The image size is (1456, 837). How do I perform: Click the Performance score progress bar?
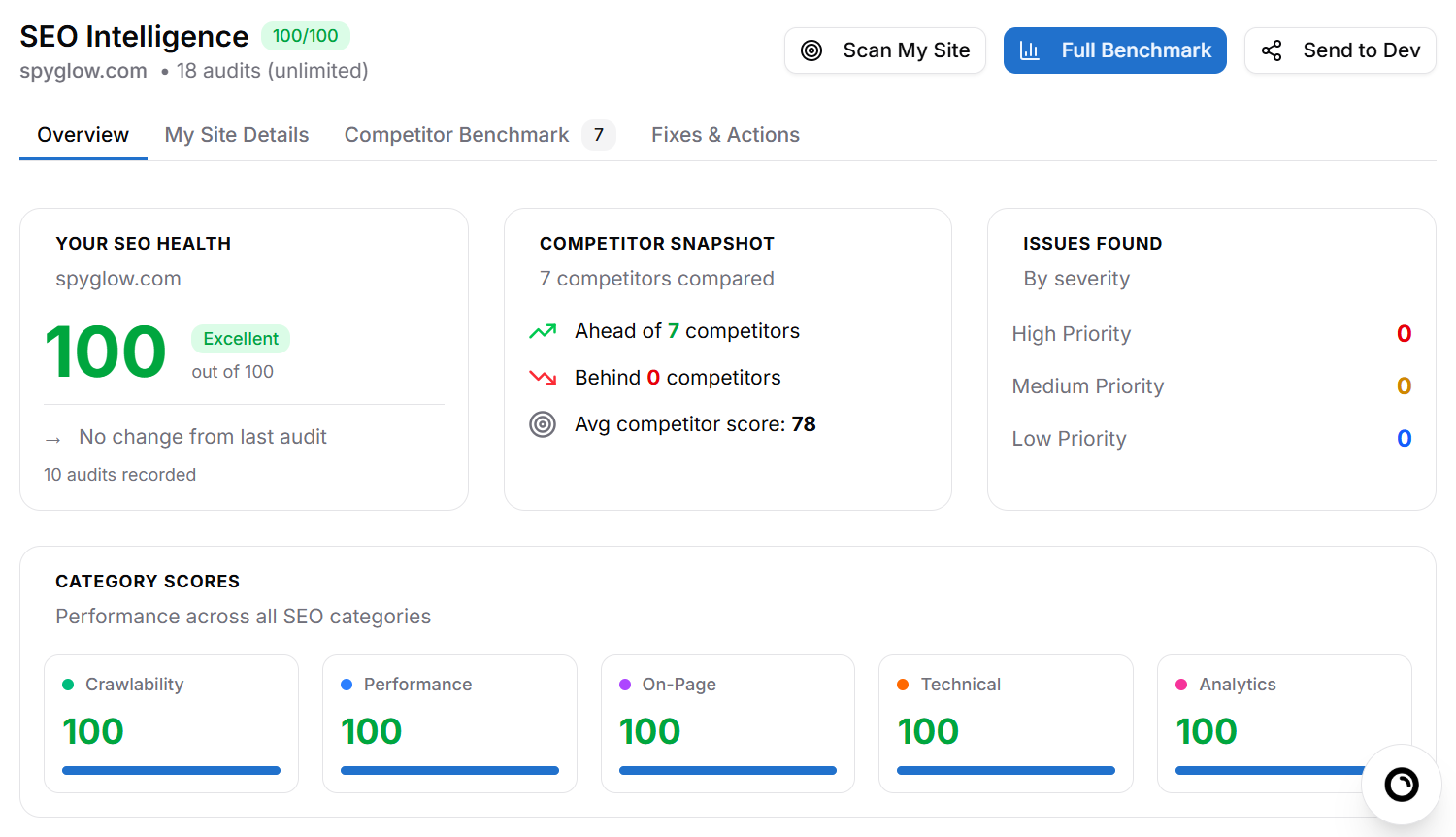pyautogui.click(x=449, y=770)
